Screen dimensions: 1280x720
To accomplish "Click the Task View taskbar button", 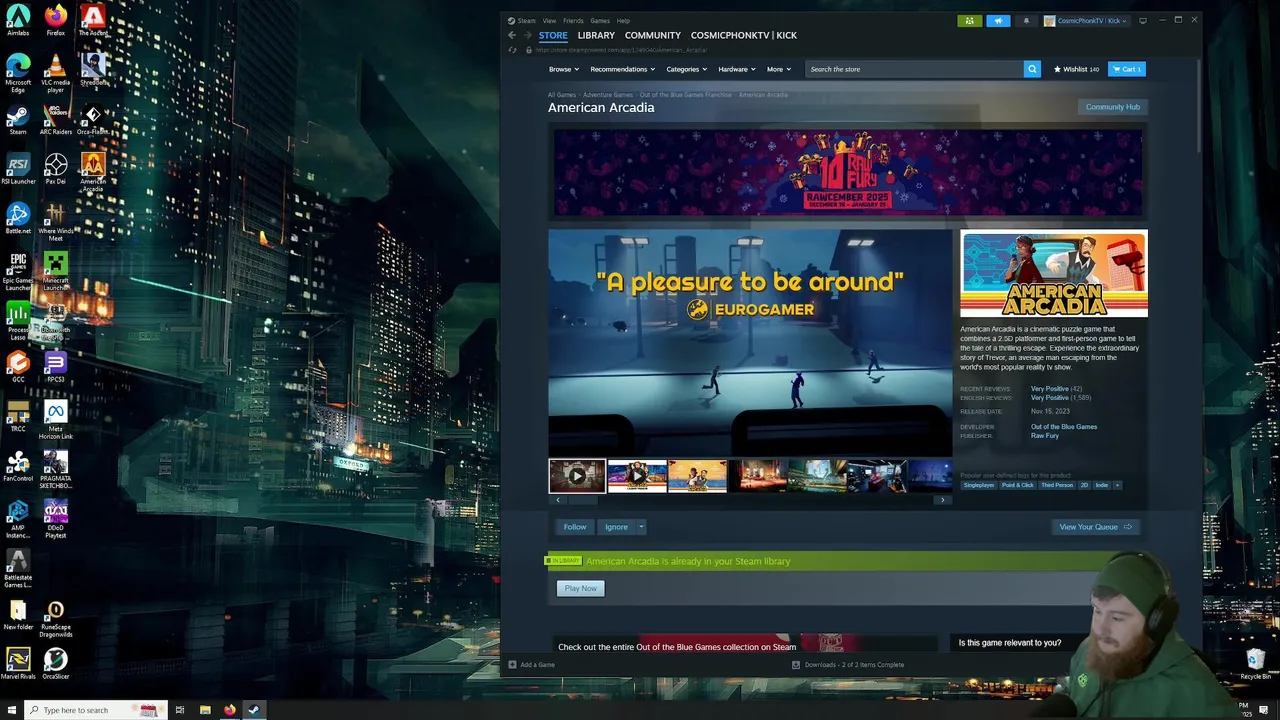I will point(180,710).
